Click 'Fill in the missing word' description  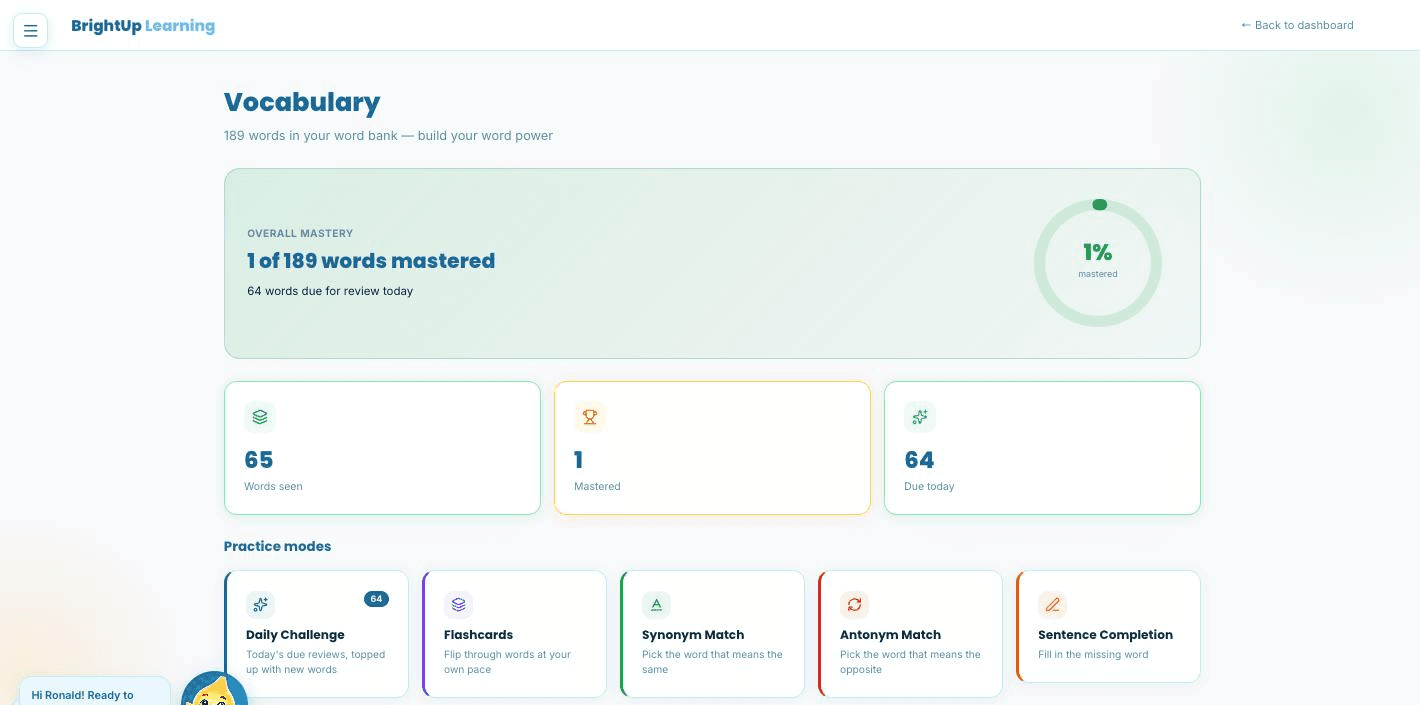[x=1093, y=655]
